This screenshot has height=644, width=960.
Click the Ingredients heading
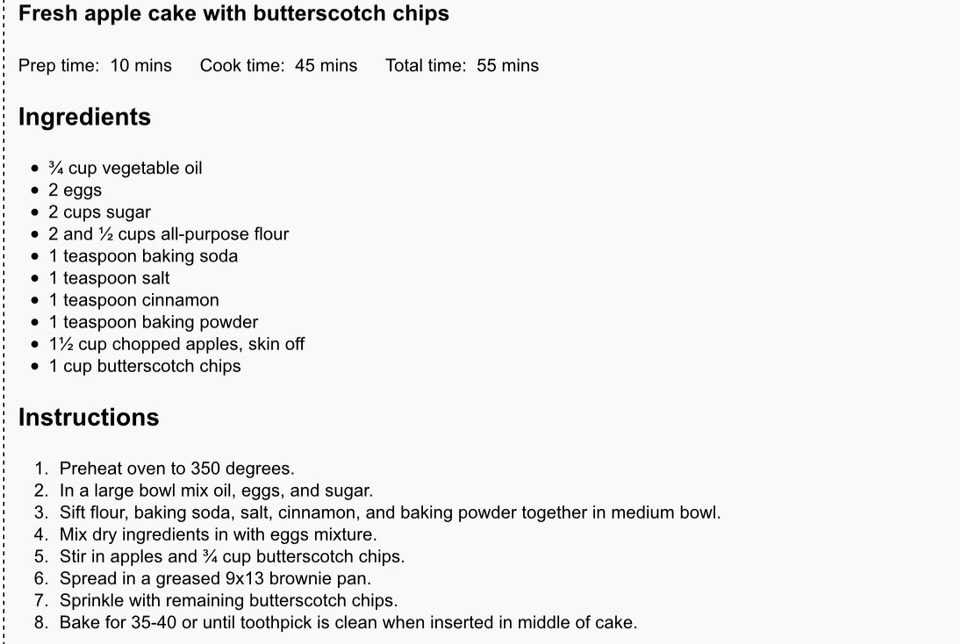click(84, 117)
